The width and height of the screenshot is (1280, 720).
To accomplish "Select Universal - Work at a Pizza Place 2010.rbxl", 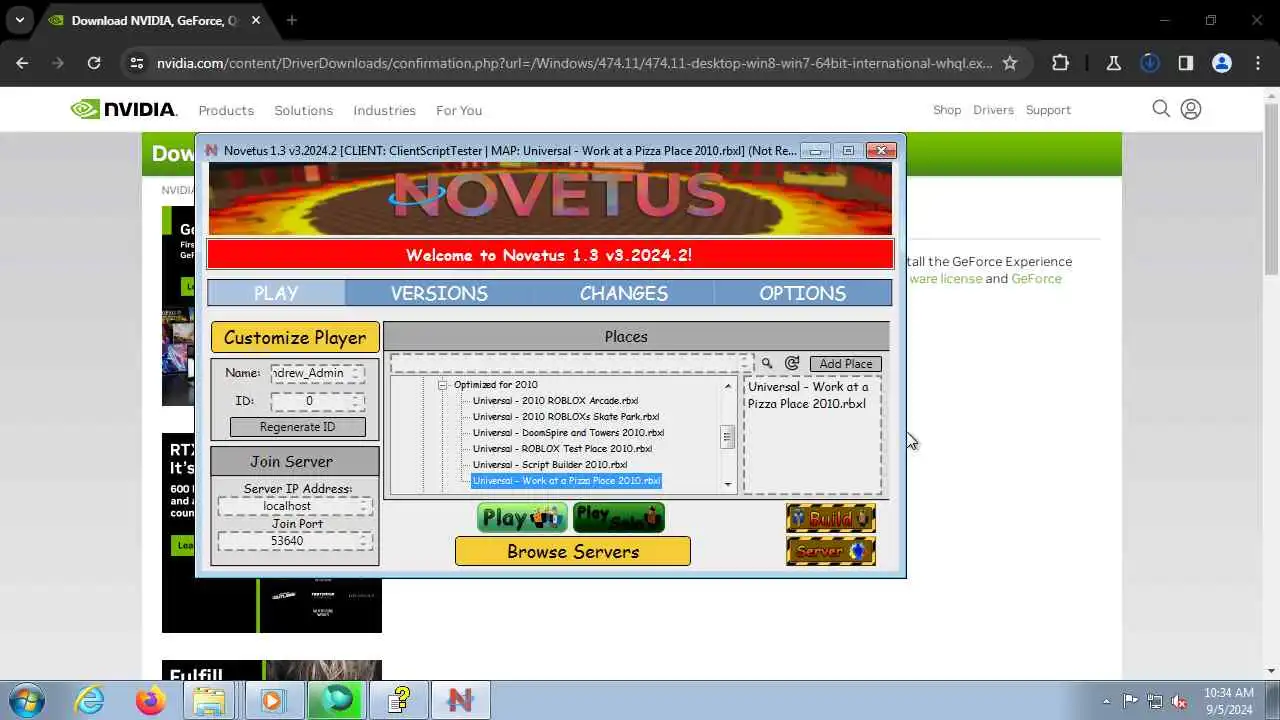I will [566, 481].
